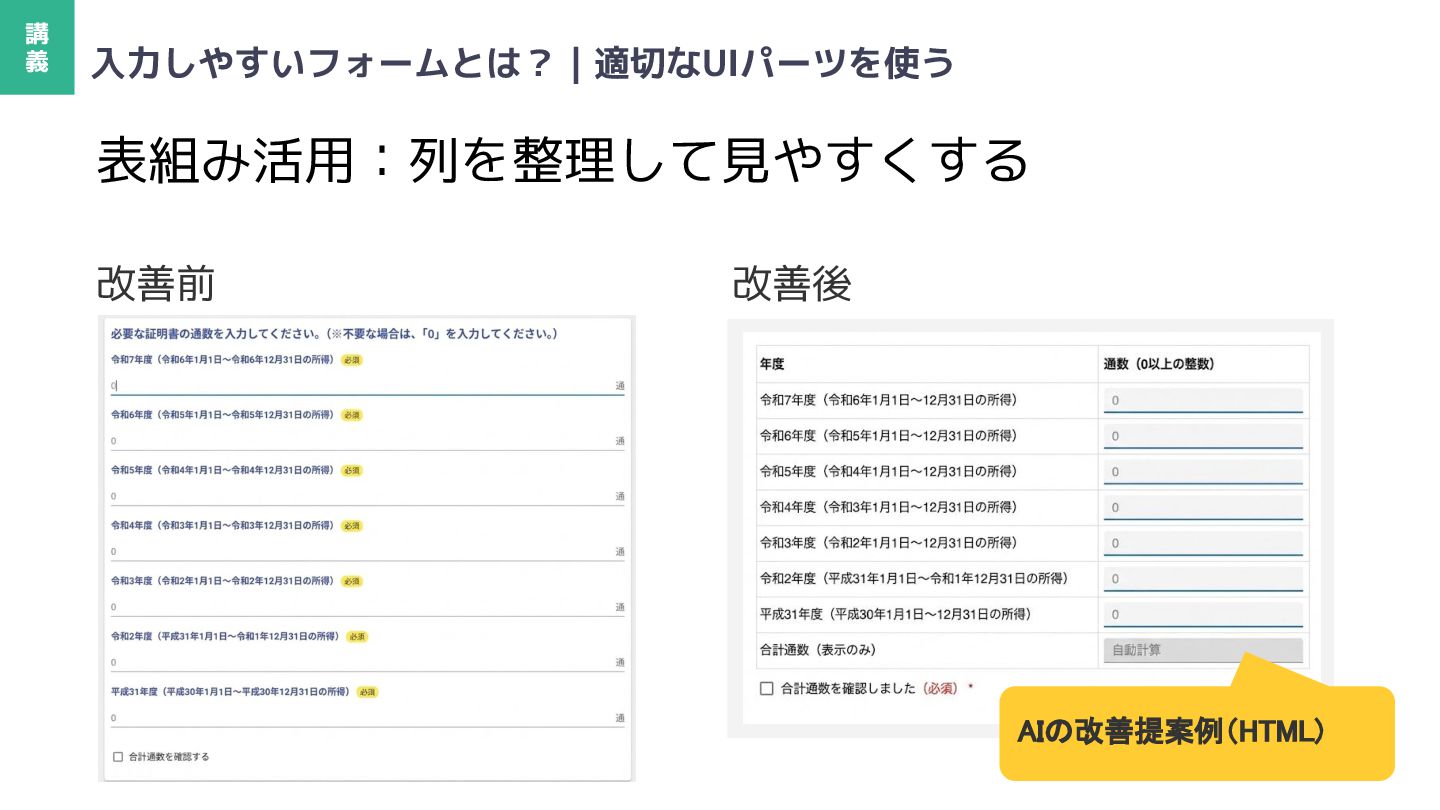Click the 令和4年度 input in the 改善前 form
Image resolution: width=1440 pixels, height=810 pixels.
pos(360,552)
